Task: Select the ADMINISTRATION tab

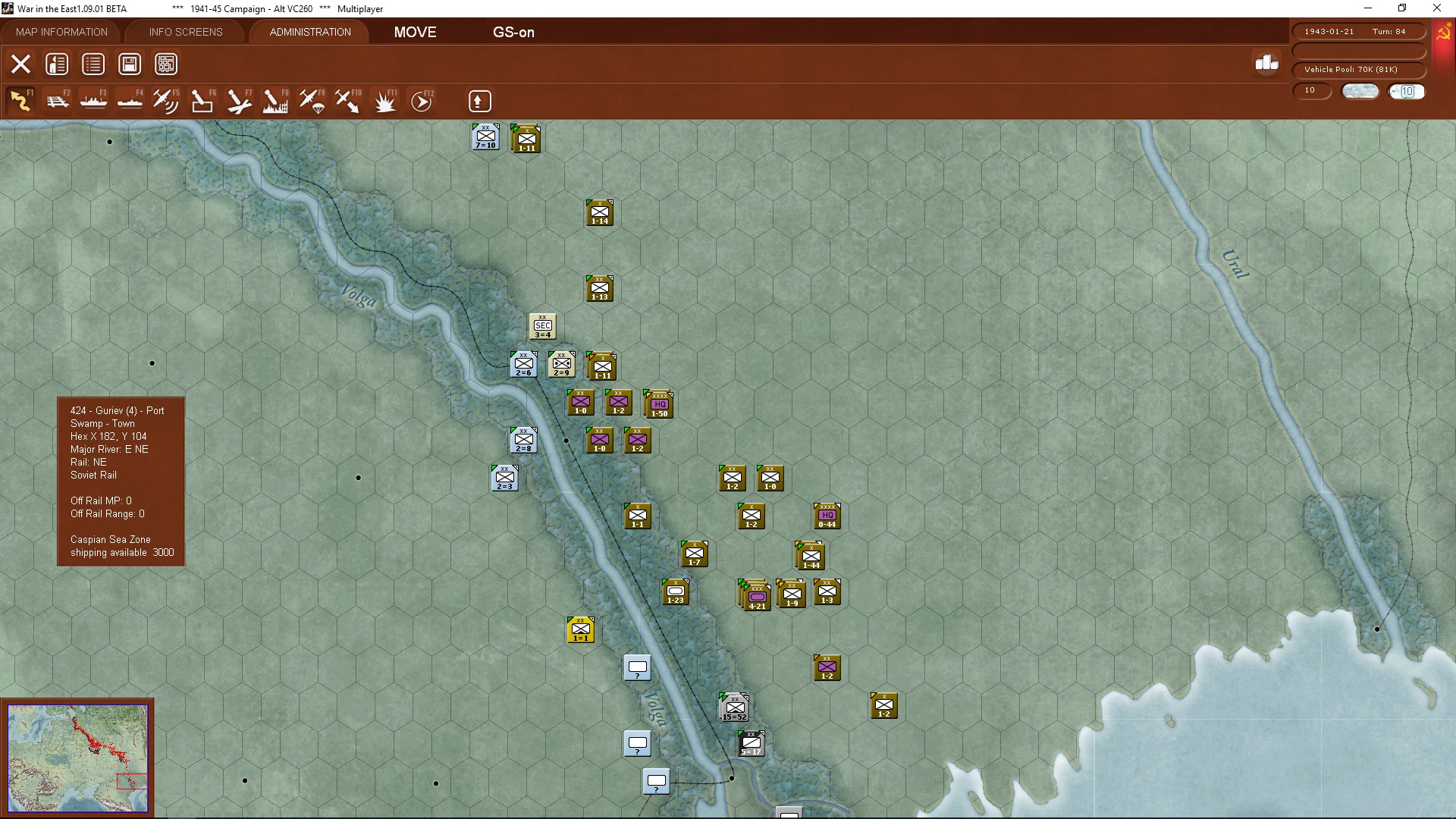Action: pos(310,32)
